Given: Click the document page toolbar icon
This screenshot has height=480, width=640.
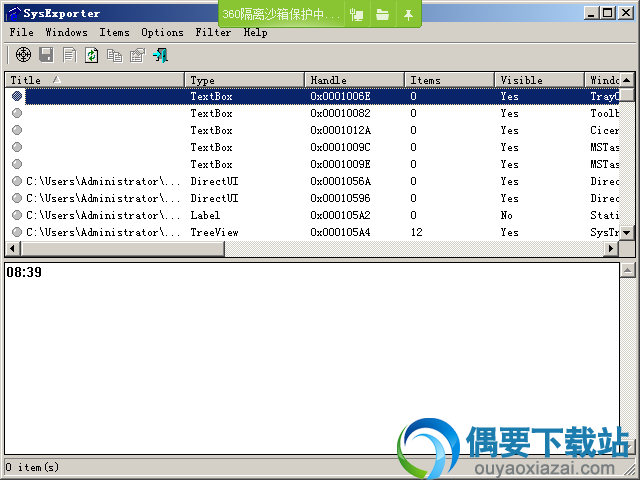Looking at the screenshot, I should 69,55.
